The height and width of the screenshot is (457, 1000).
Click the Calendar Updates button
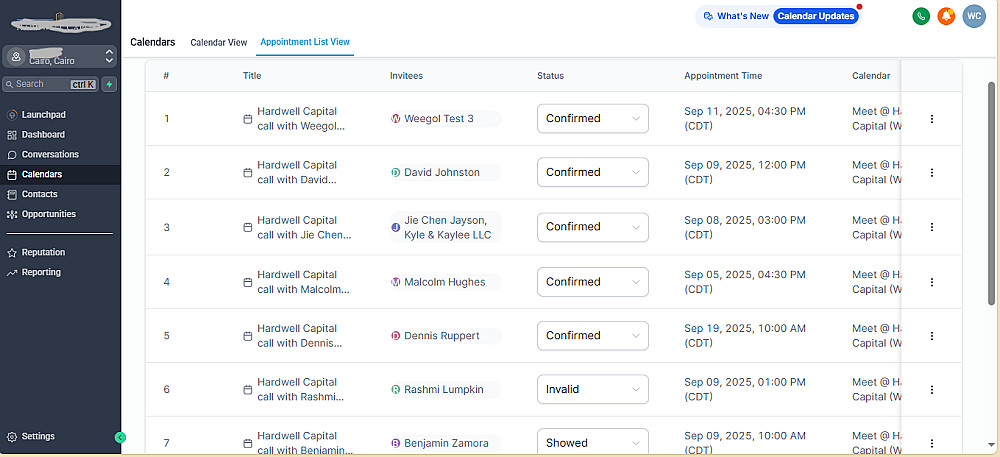coord(816,16)
